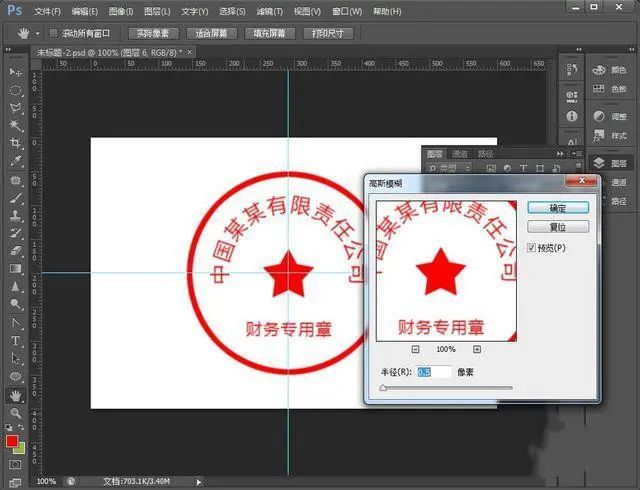Enable the 滚动所有窗口 checkbox

click(53, 33)
